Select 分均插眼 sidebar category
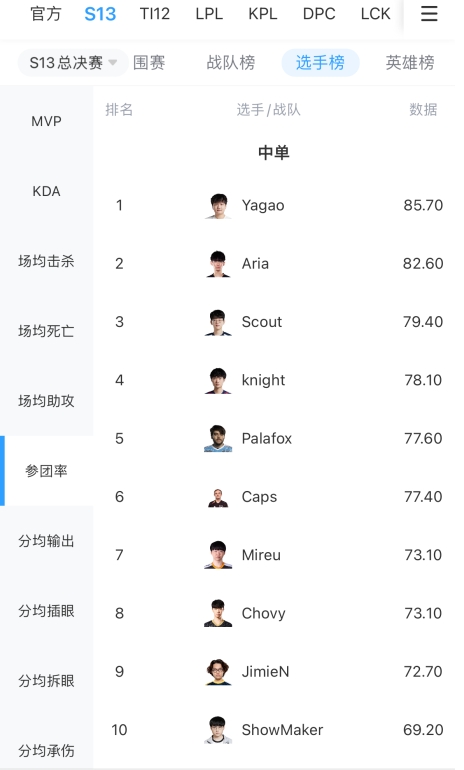Screen dimensions: 464x770 (47, 611)
